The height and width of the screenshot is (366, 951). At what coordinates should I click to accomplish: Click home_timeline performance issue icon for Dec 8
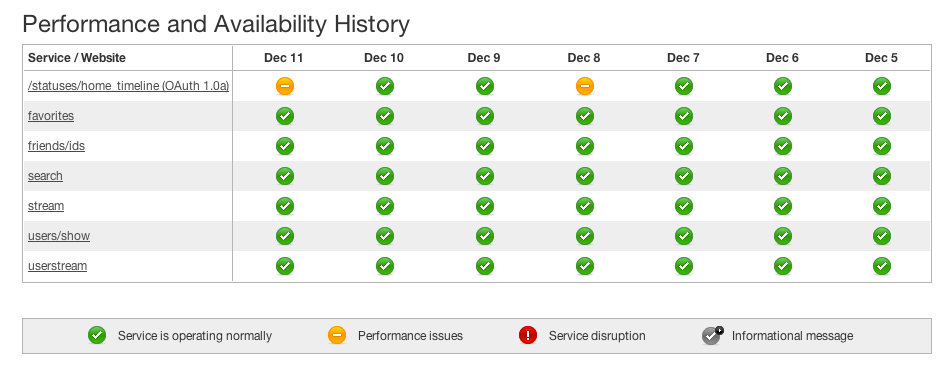tap(585, 86)
